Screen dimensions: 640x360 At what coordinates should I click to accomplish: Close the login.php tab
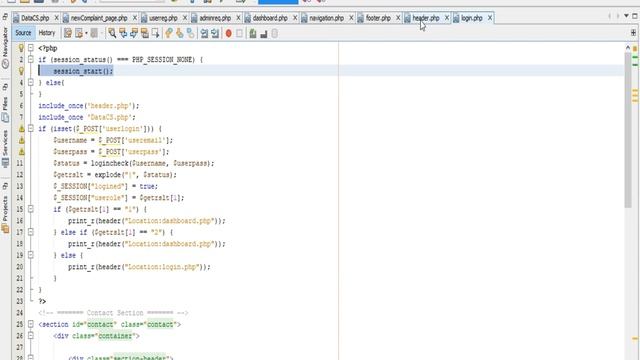490,18
